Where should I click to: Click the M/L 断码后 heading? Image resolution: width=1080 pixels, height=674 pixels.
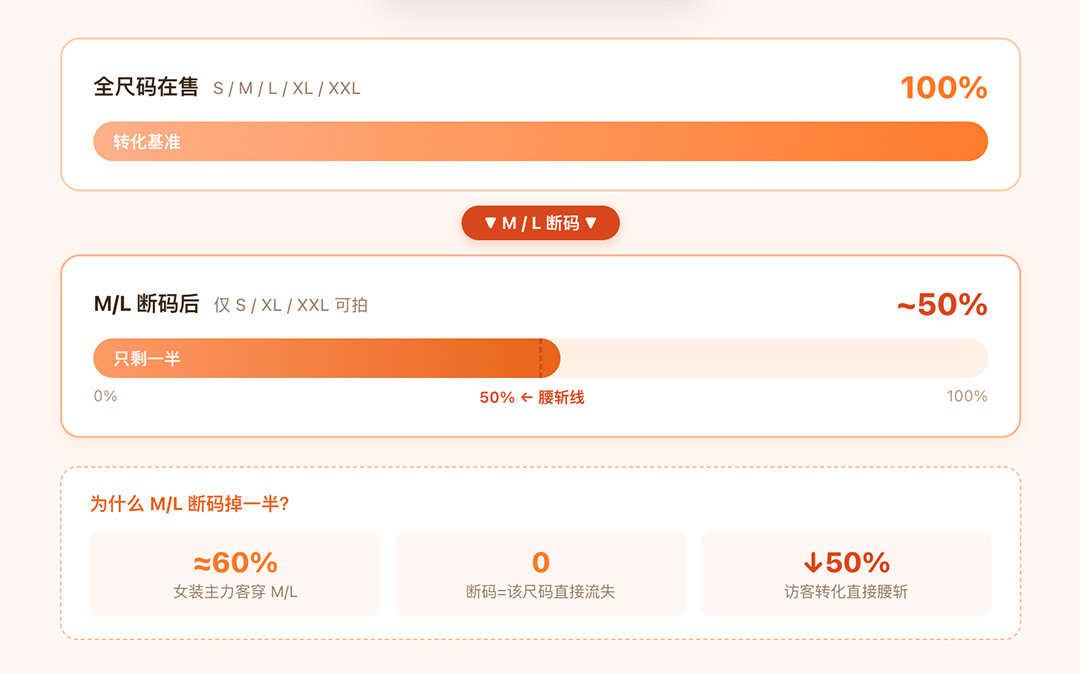[147, 304]
